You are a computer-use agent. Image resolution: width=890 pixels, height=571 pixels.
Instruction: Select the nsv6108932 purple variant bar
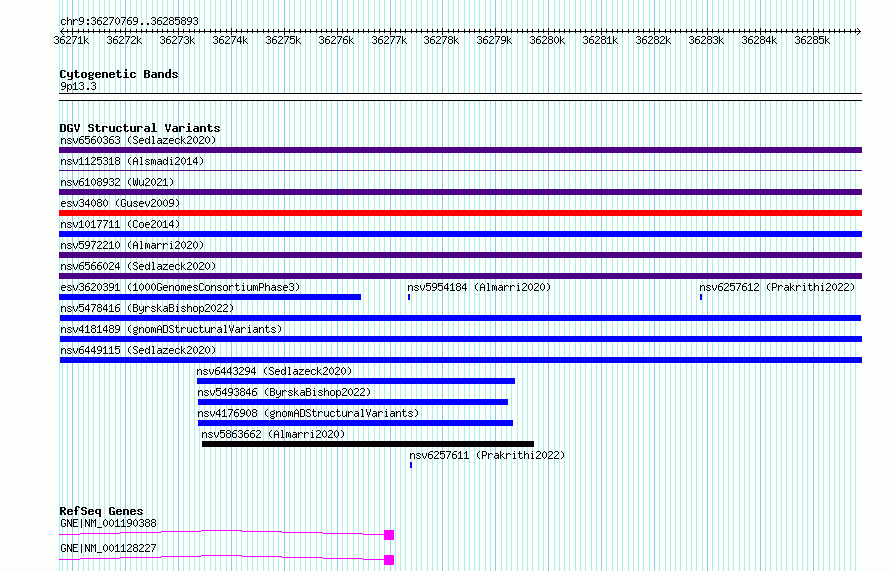pyautogui.click(x=460, y=192)
